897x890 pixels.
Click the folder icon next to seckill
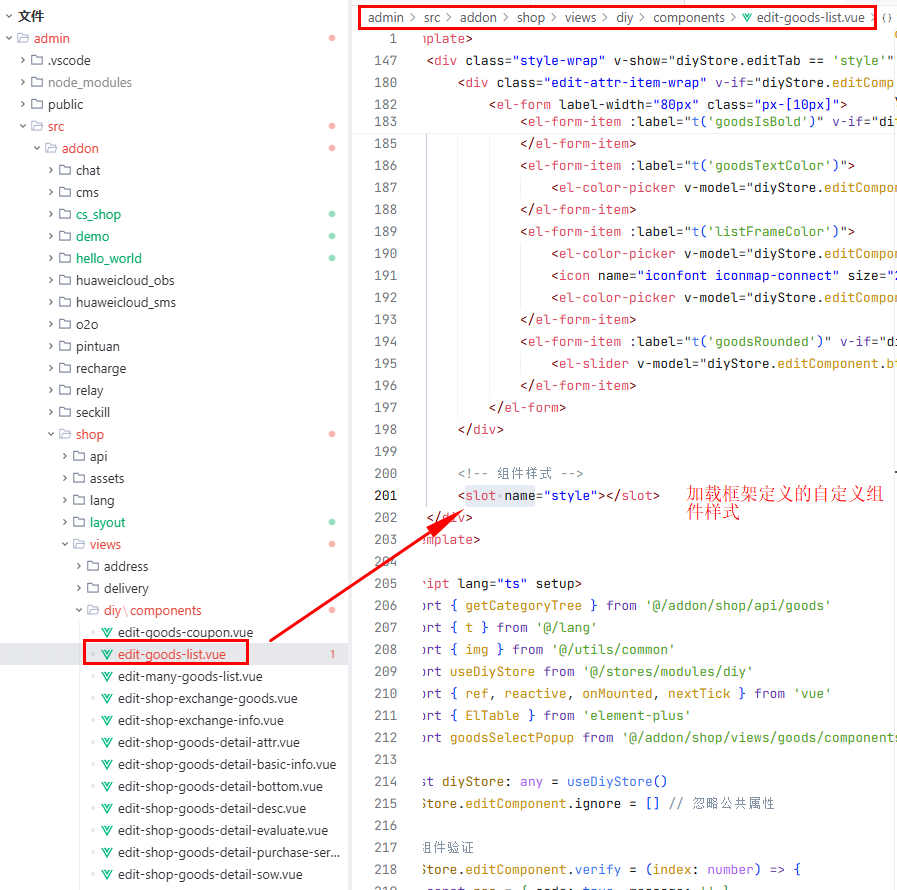(65, 412)
